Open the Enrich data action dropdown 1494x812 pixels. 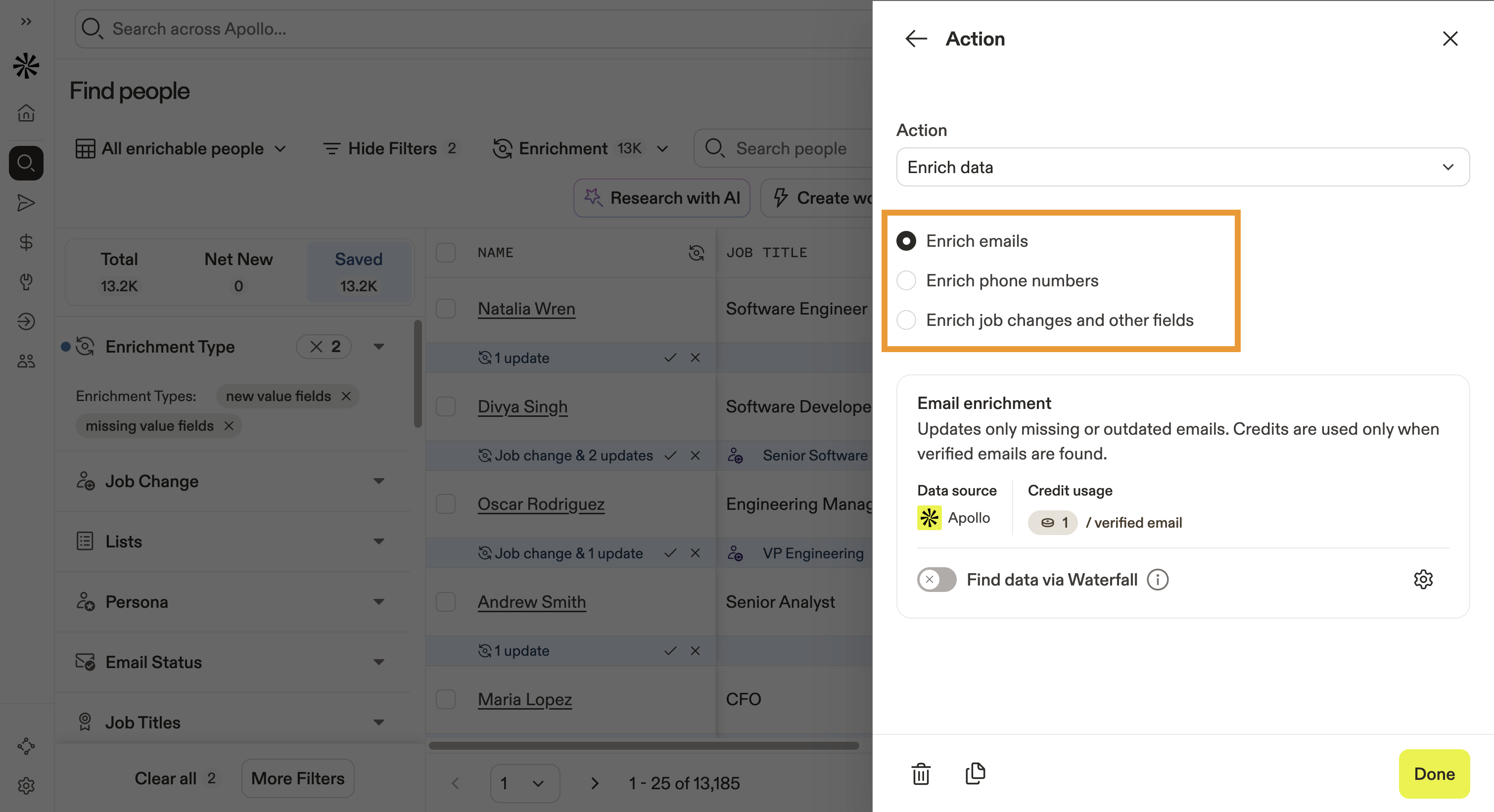coord(1182,167)
